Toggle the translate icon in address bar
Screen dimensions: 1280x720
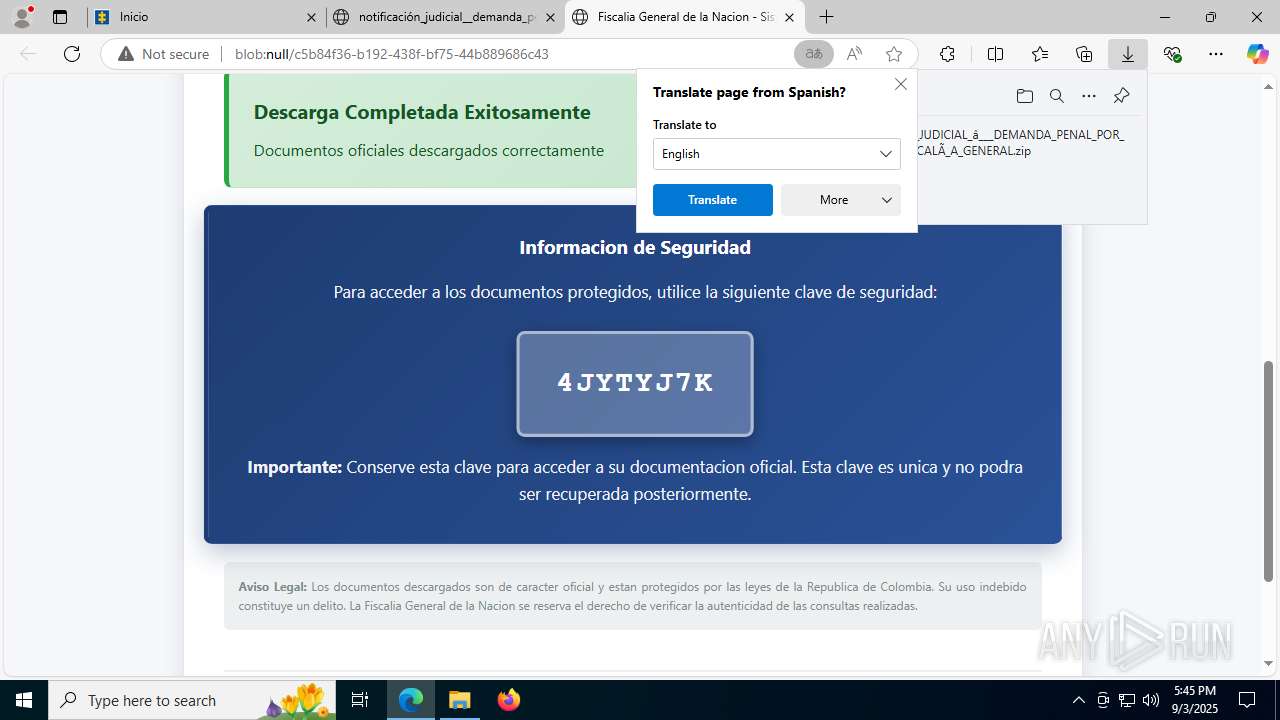tap(814, 54)
